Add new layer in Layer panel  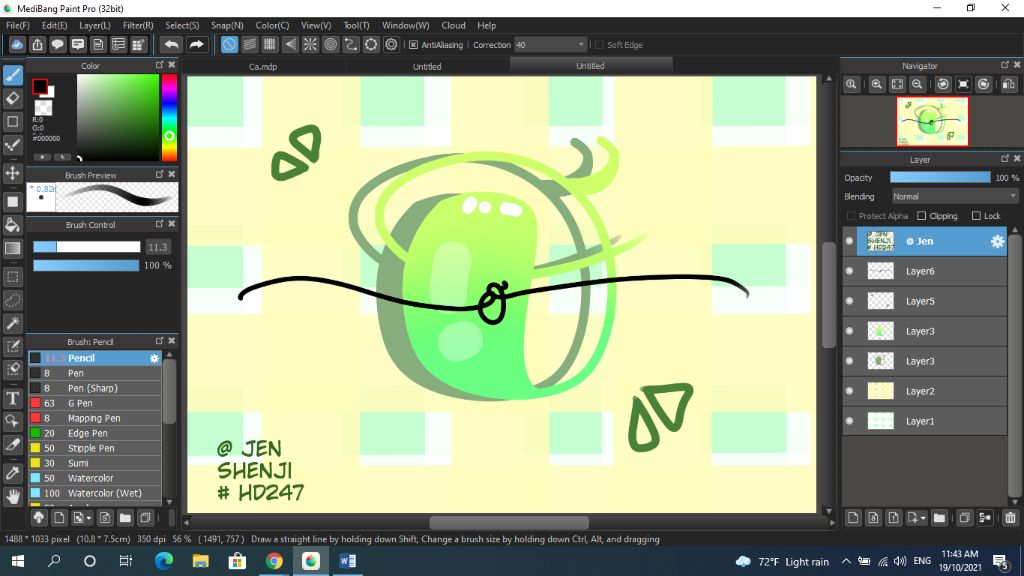(853, 518)
